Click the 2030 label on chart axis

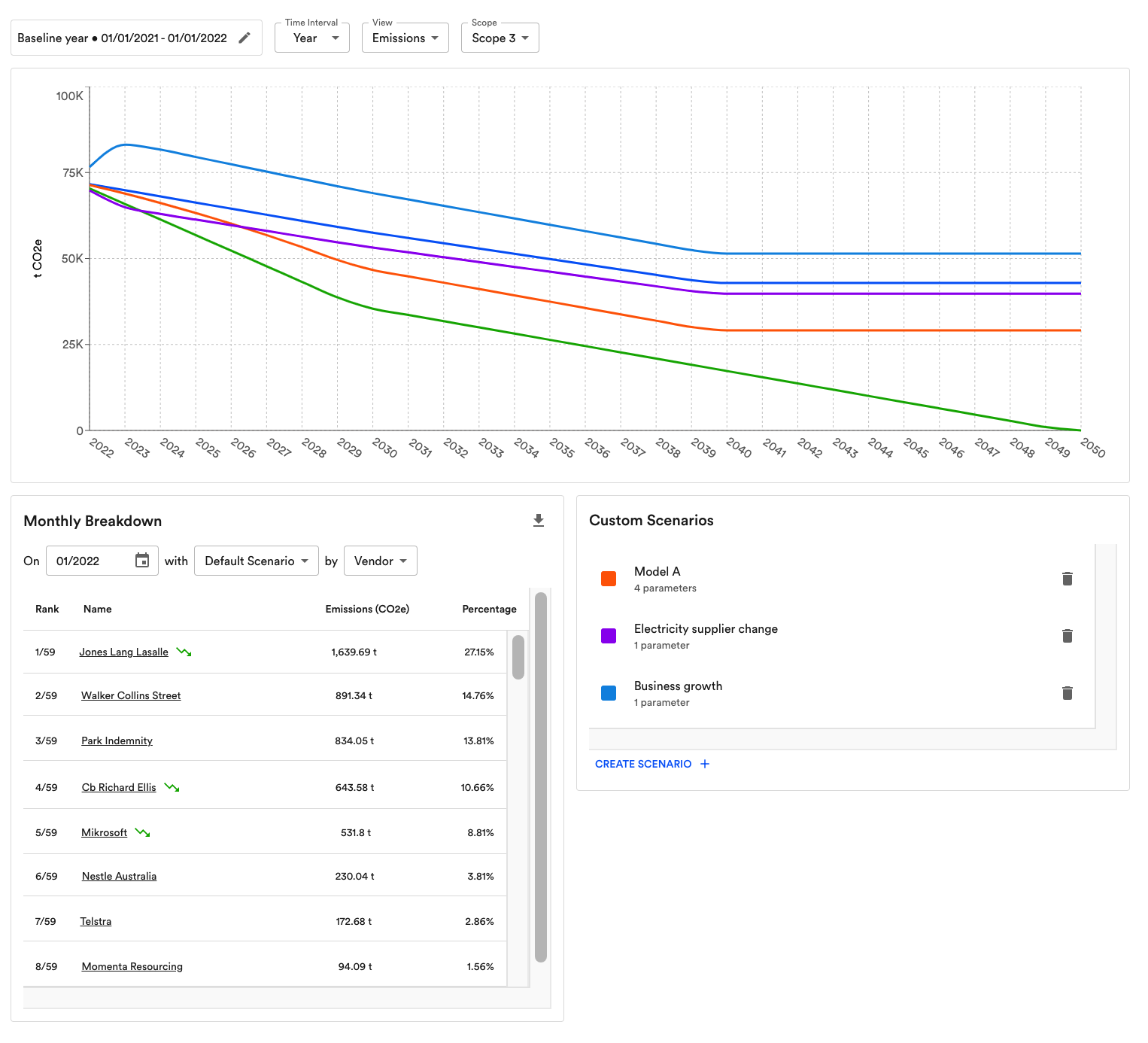(x=384, y=448)
